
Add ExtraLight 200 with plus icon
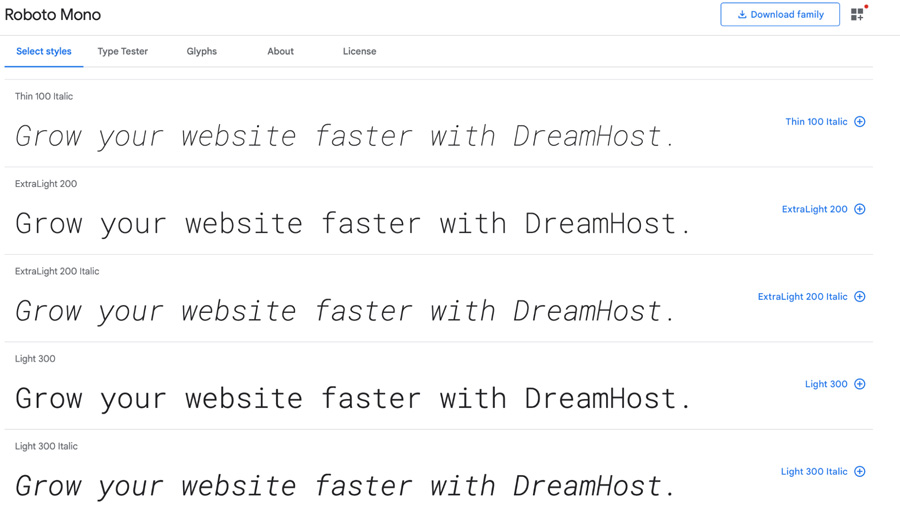tap(860, 209)
